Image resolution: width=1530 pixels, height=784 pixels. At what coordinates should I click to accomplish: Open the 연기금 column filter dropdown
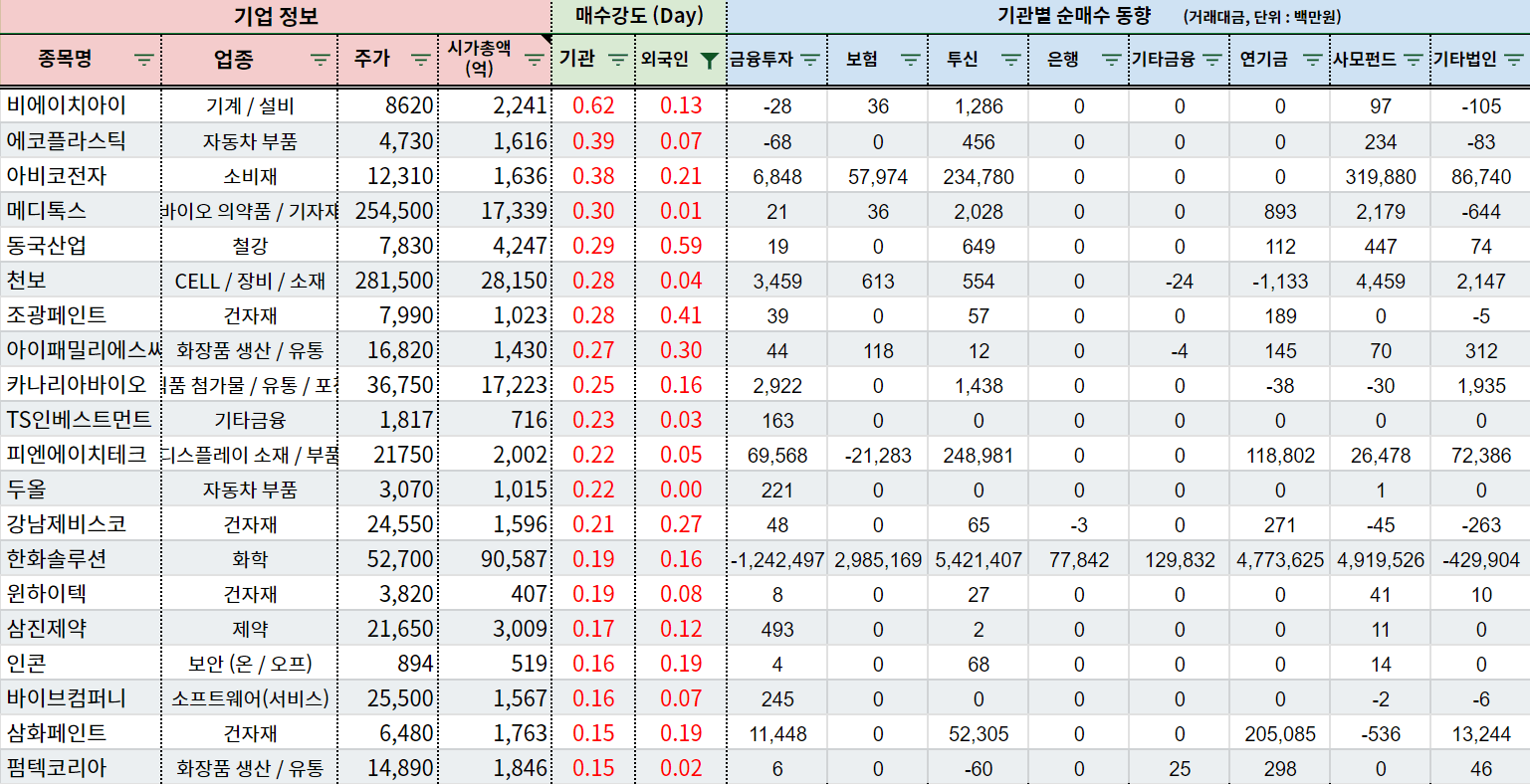[1314, 60]
